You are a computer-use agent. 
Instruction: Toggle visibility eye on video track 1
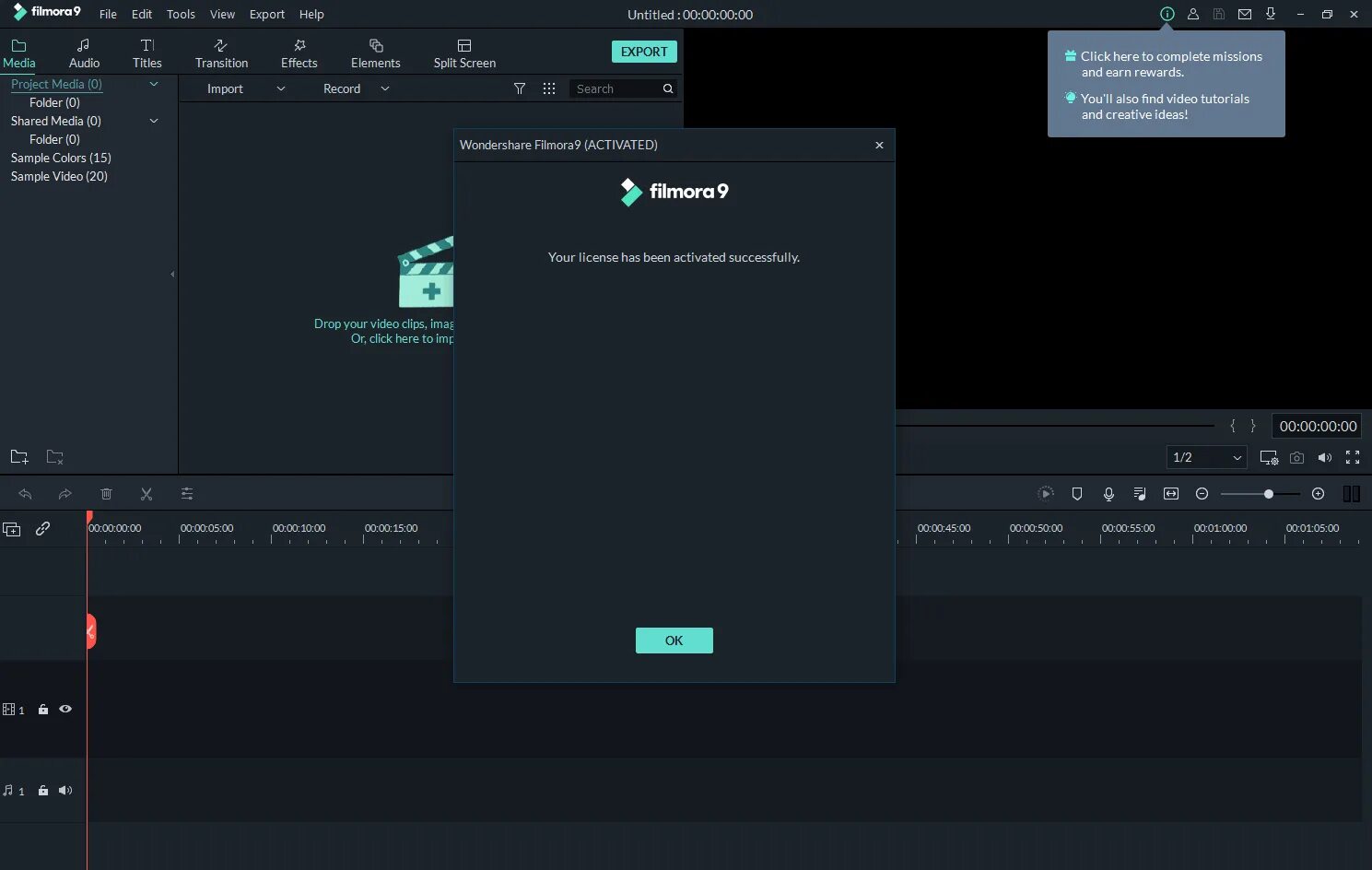(65, 709)
